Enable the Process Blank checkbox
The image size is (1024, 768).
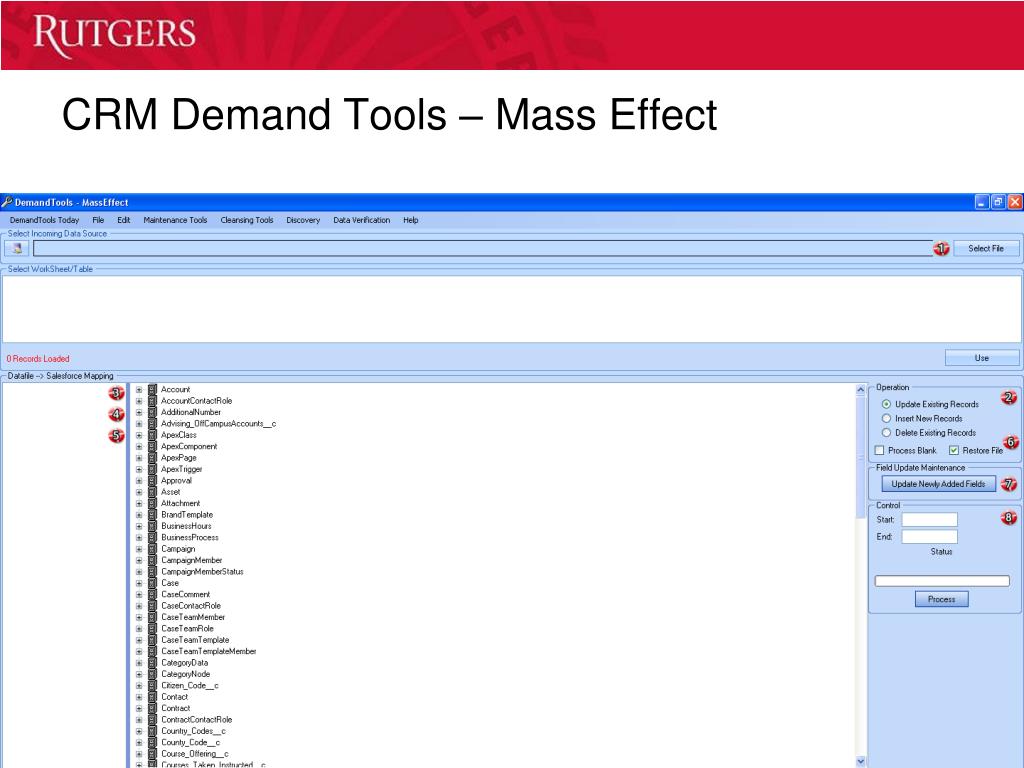pos(880,451)
